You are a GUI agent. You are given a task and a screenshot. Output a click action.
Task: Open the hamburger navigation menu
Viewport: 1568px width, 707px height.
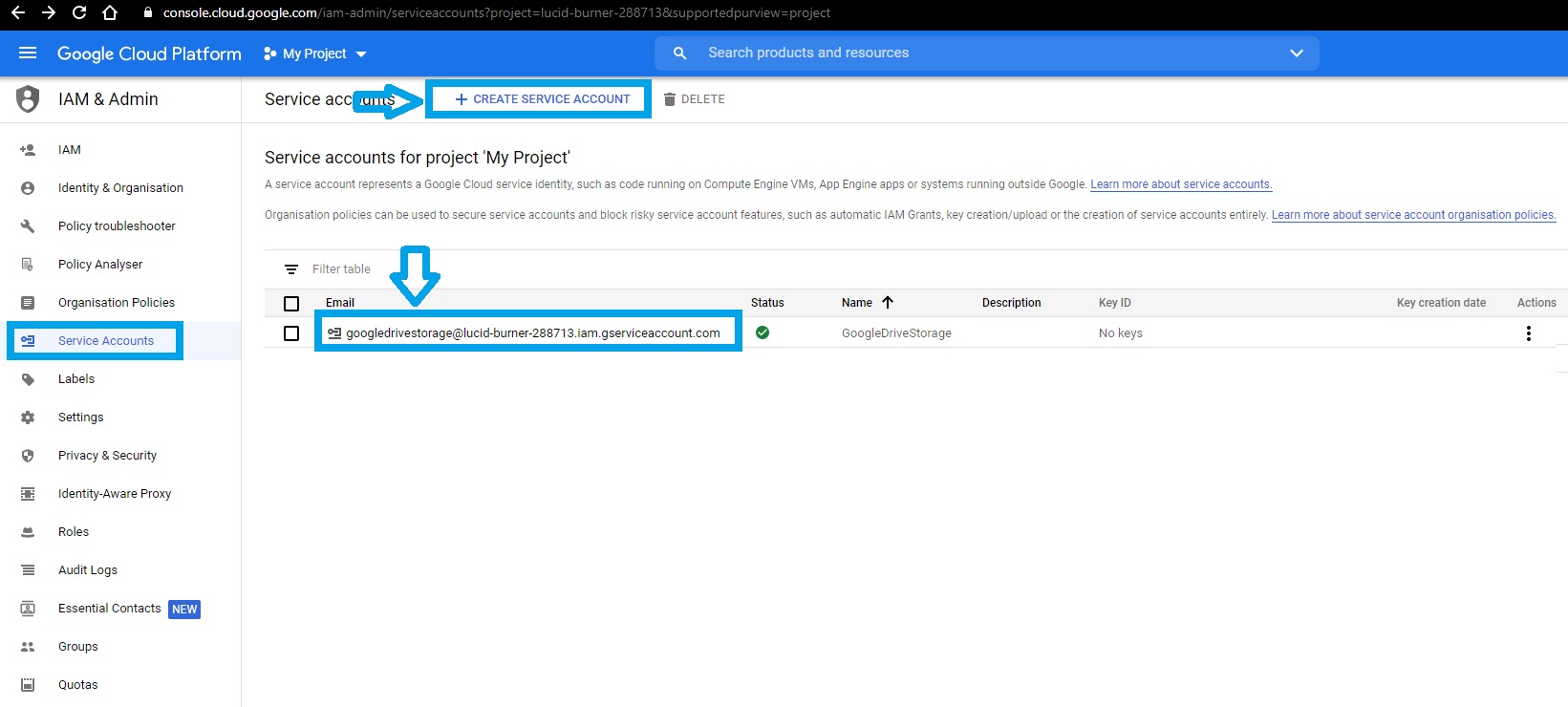(28, 54)
